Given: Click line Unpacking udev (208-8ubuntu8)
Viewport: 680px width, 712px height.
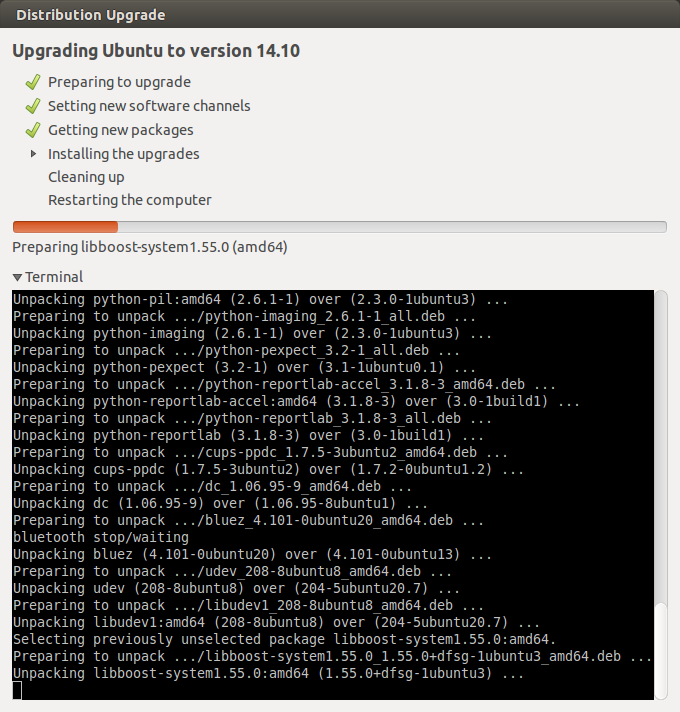Looking at the screenshot, I should point(237,589).
